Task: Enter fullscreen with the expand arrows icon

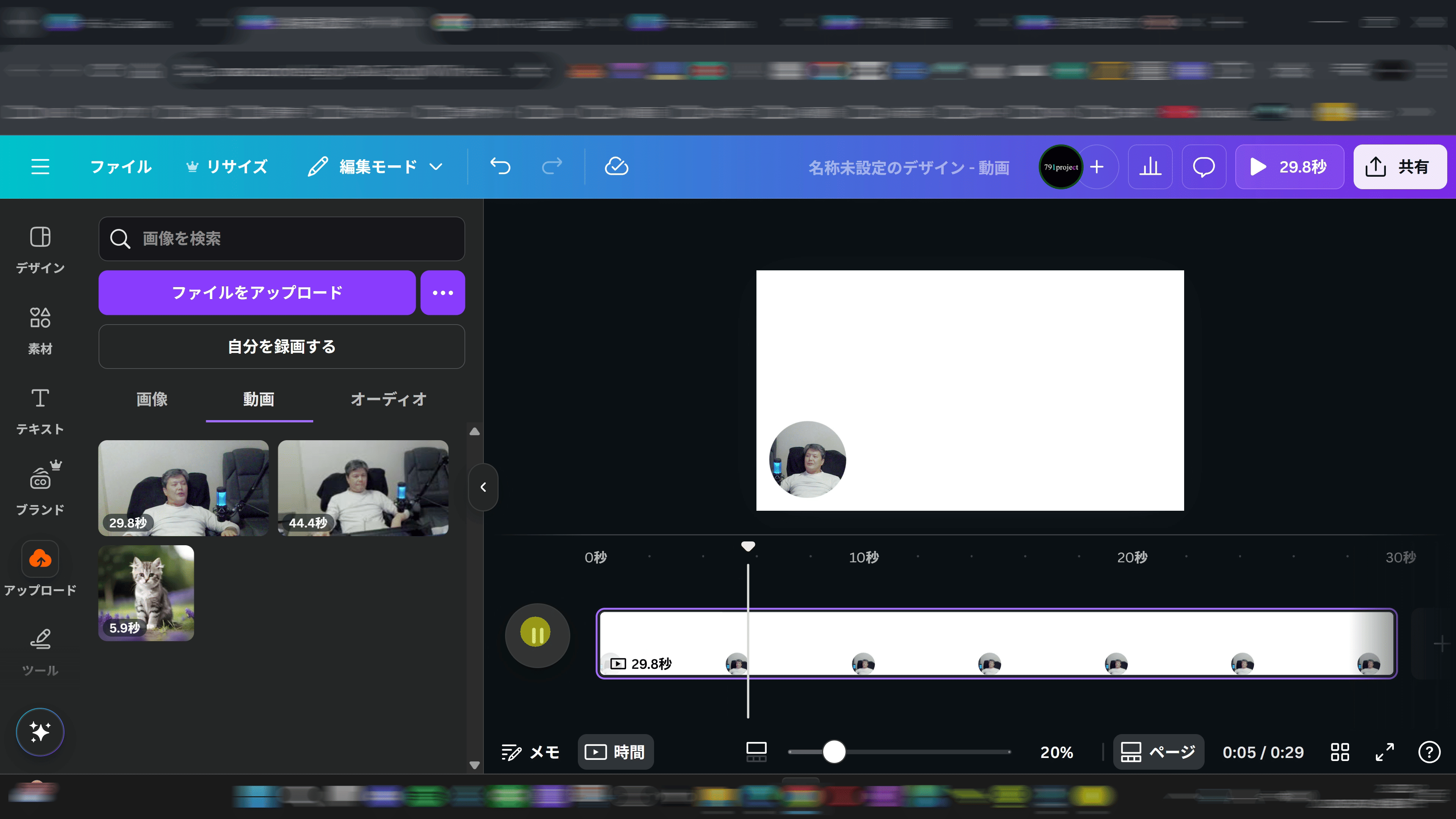Action: [x=1384, y=752]
